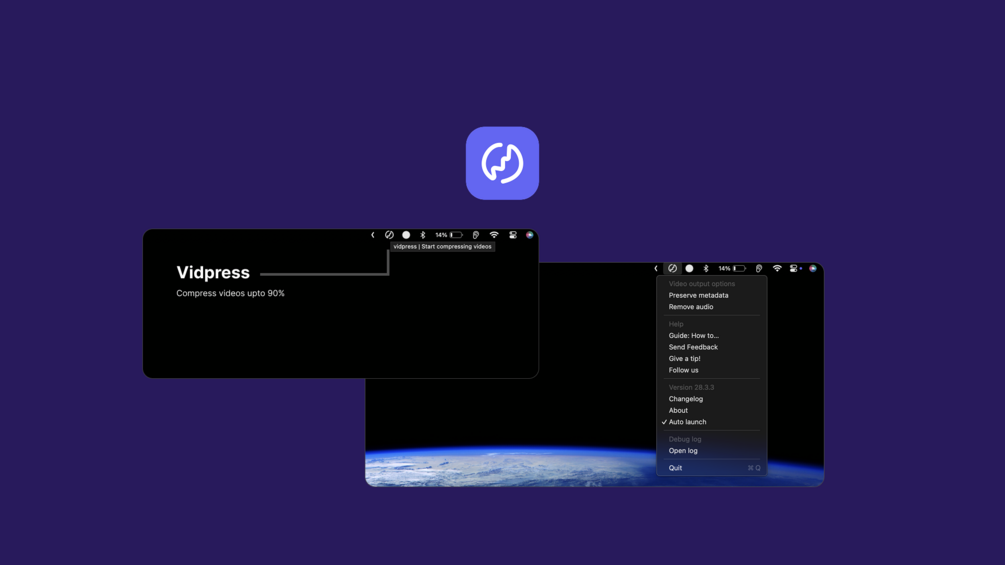Click the 14% battery indicator in the dropdown panel
This screenshot has width=1005, height=565.
pos(732,268)
